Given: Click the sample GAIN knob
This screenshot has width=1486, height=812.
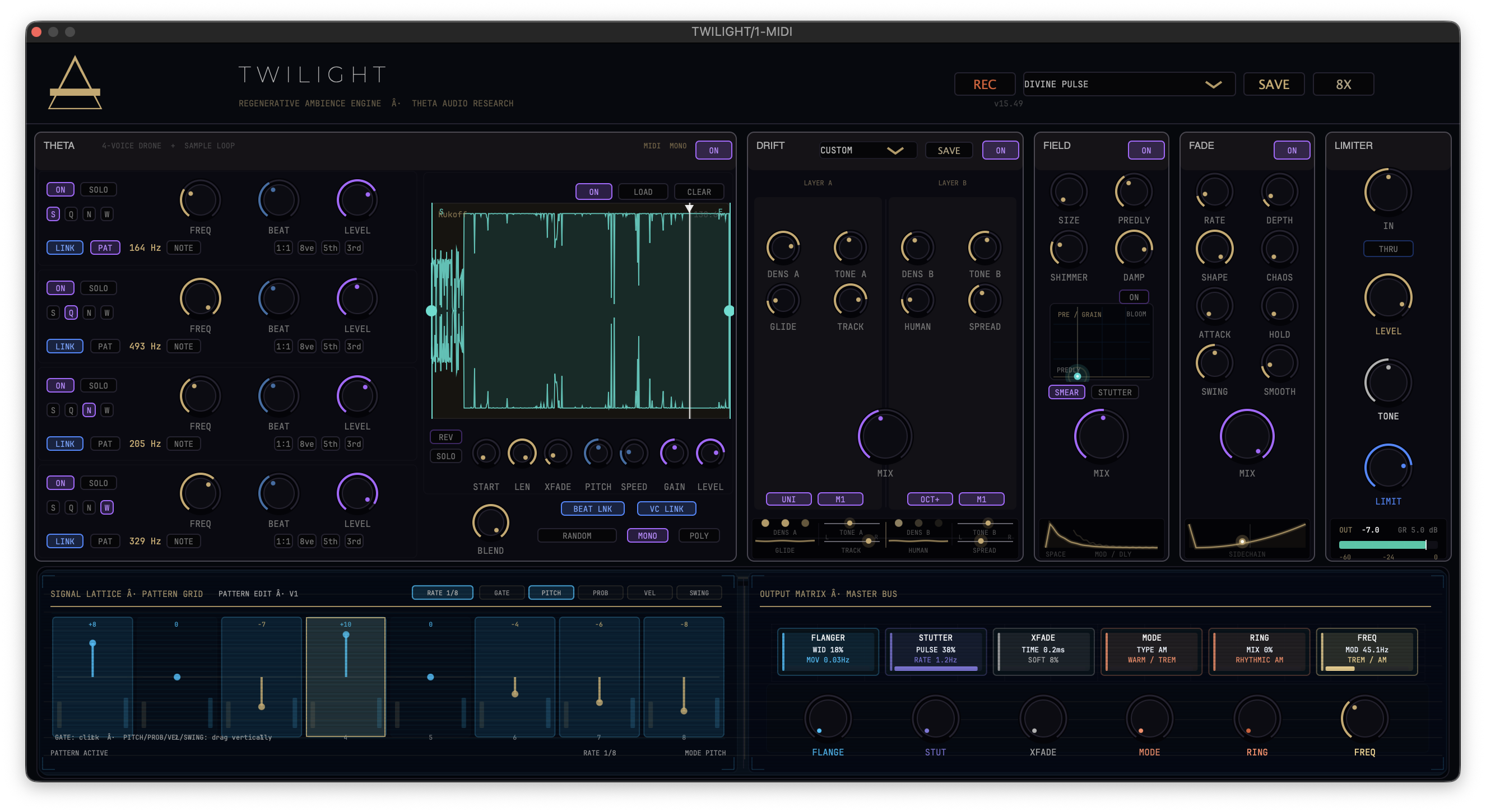Looking at the screenshot, I should [x=674, y=453].
